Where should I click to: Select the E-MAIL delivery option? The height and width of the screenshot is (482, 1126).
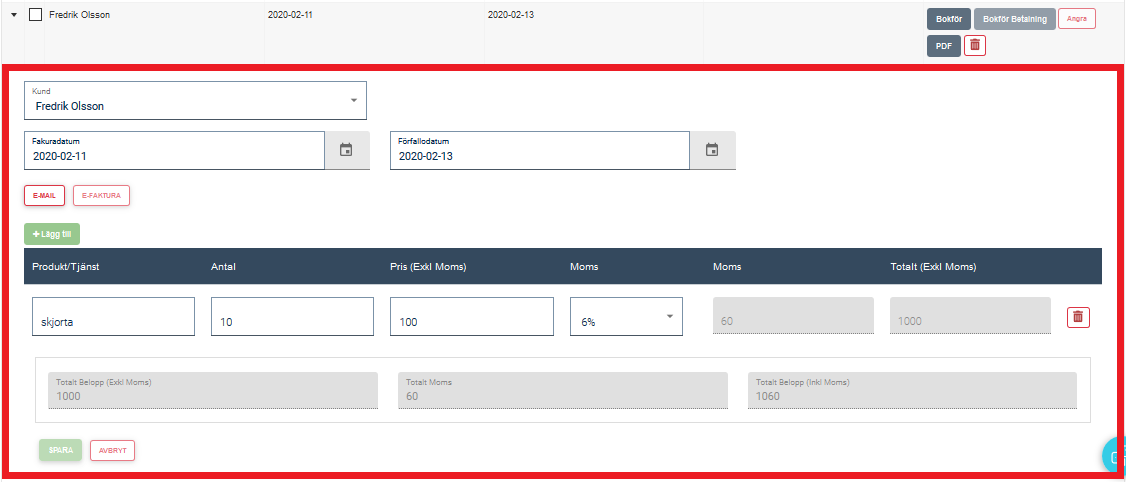tap(43, 195)
